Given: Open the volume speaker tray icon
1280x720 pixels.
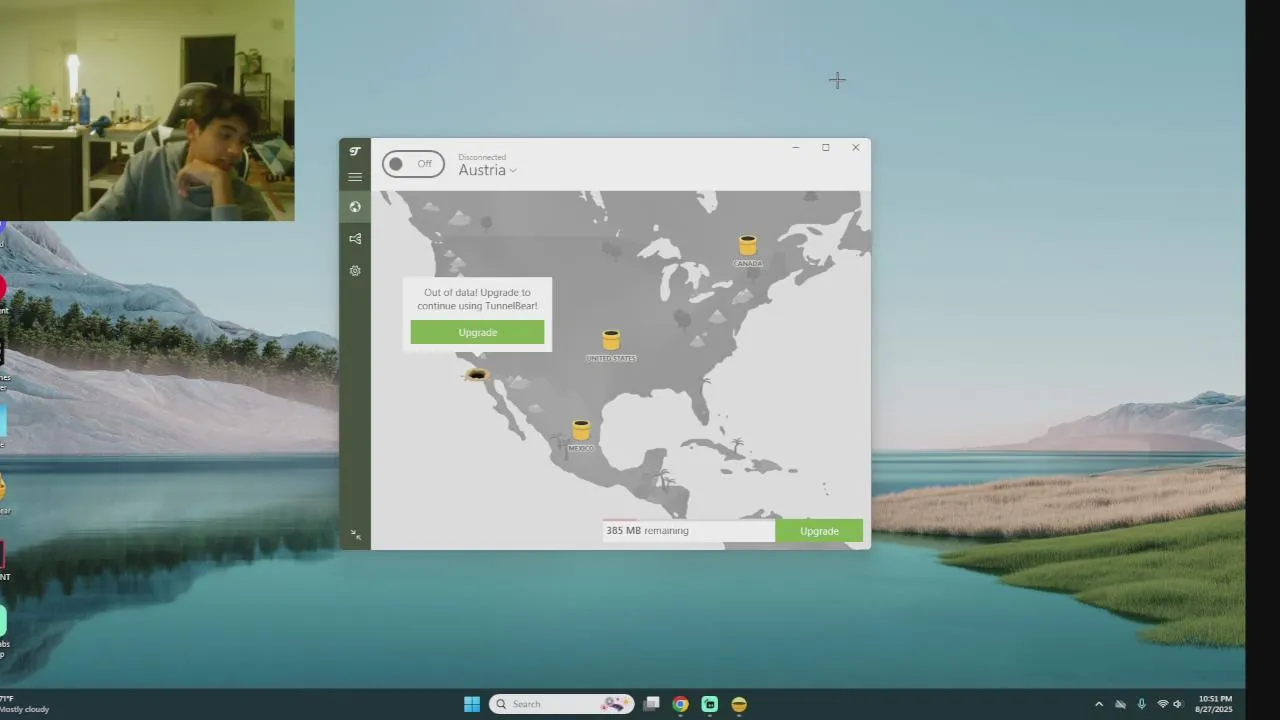Looking at the screenshot, I should point(1178,704).
